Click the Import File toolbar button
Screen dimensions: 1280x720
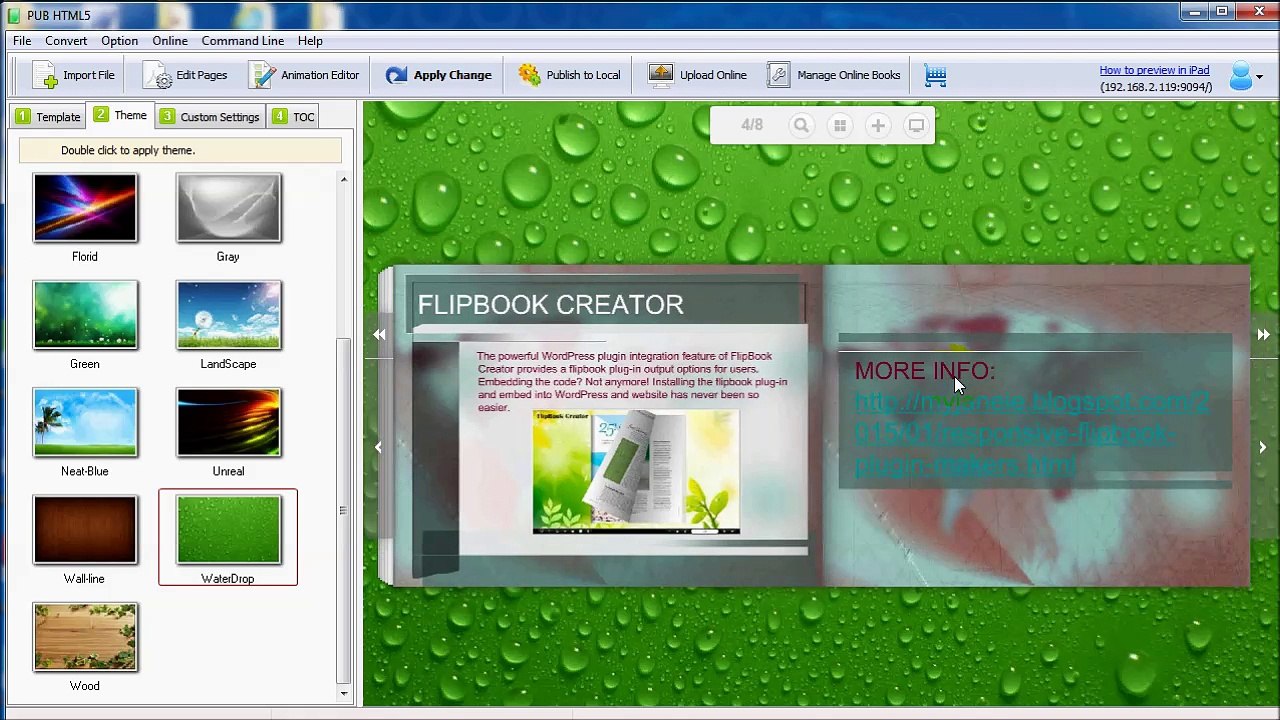74,75
